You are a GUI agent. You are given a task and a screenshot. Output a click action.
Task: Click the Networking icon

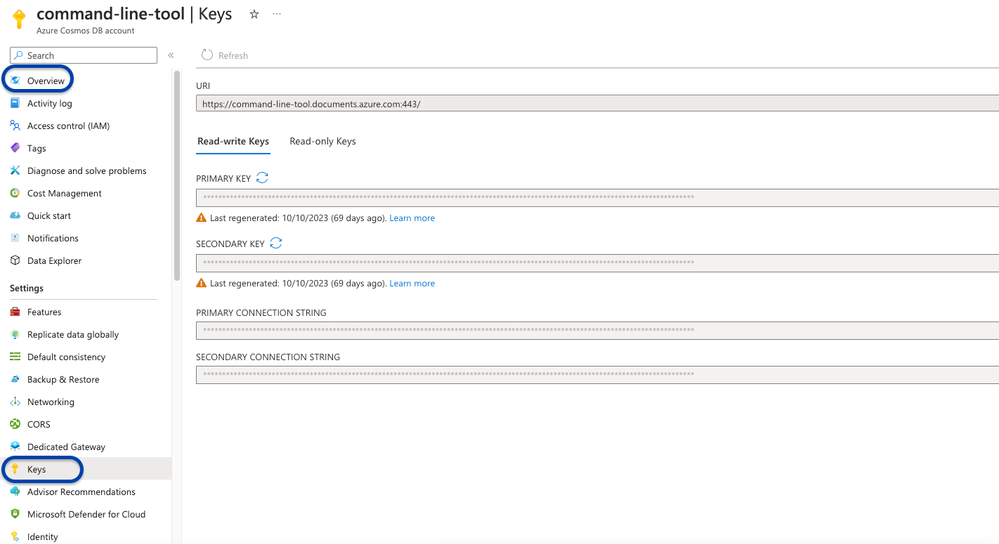(x=15, y=401)
